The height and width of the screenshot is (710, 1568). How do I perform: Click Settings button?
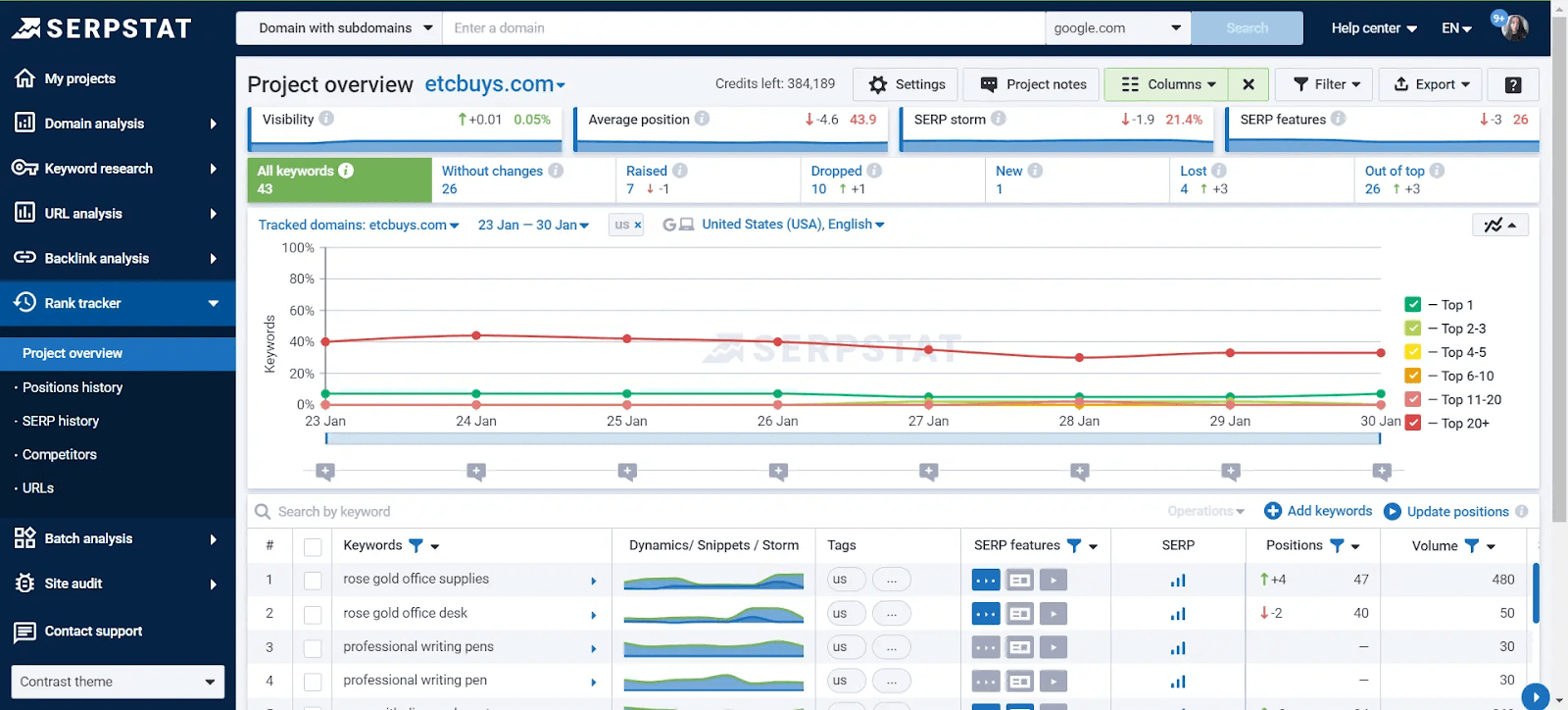coord(907,84)
